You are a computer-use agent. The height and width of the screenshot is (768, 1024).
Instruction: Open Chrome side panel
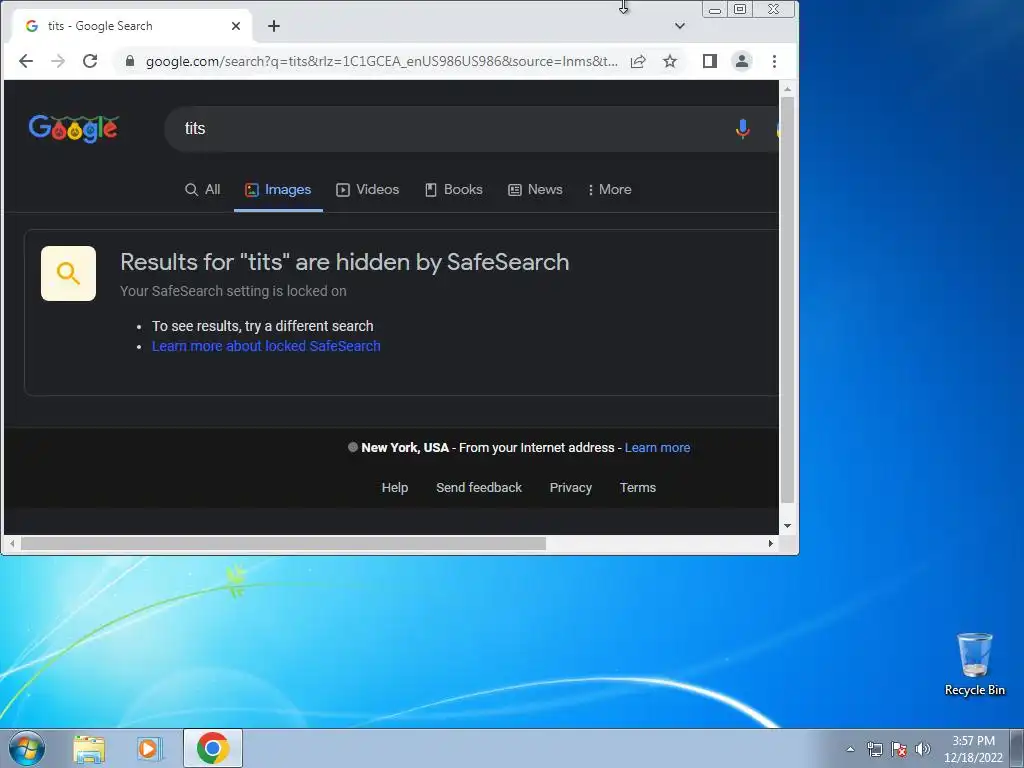pos(710,61)
